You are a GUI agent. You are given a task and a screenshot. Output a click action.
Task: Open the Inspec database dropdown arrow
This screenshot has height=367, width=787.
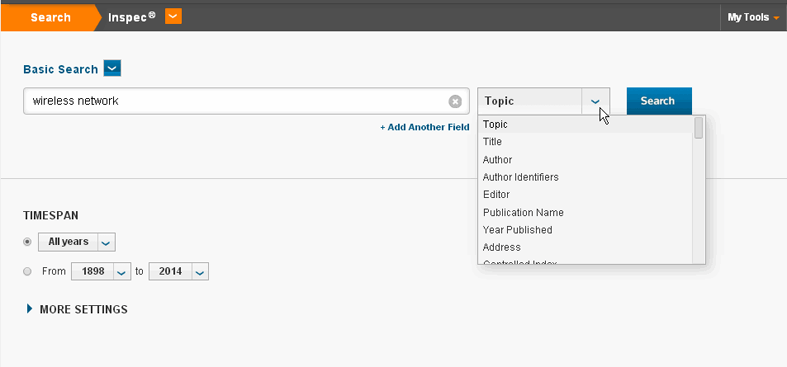173,17
